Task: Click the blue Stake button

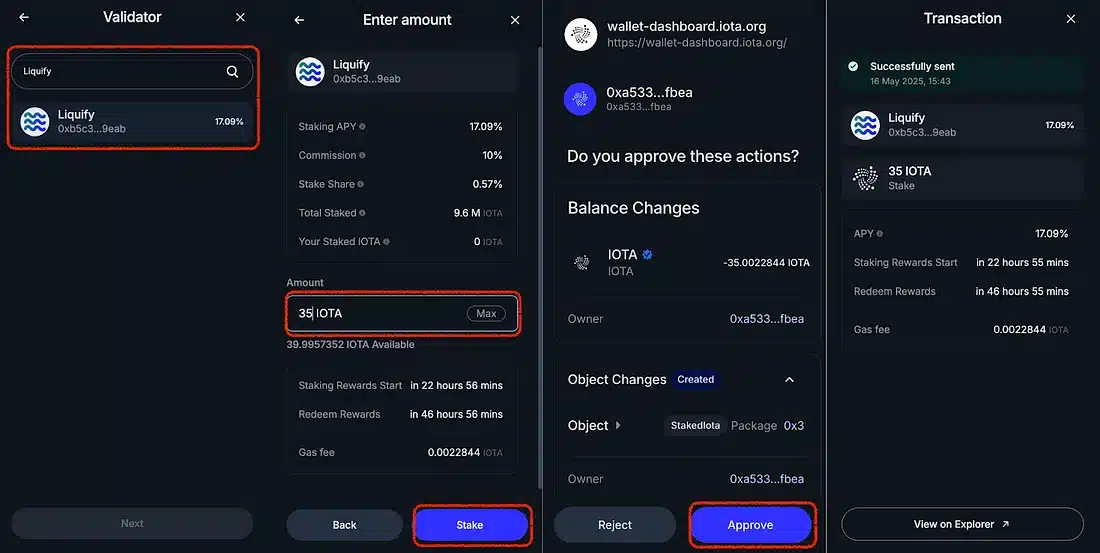Action: 470,525
